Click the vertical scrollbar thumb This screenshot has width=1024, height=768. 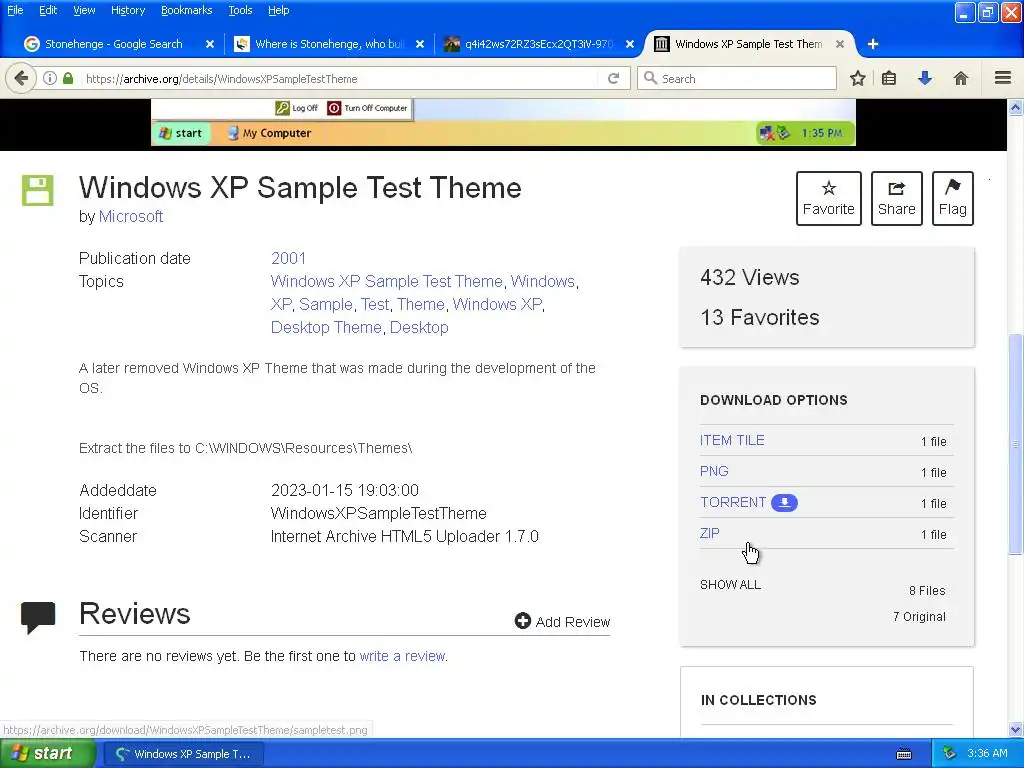(1016, 444)
